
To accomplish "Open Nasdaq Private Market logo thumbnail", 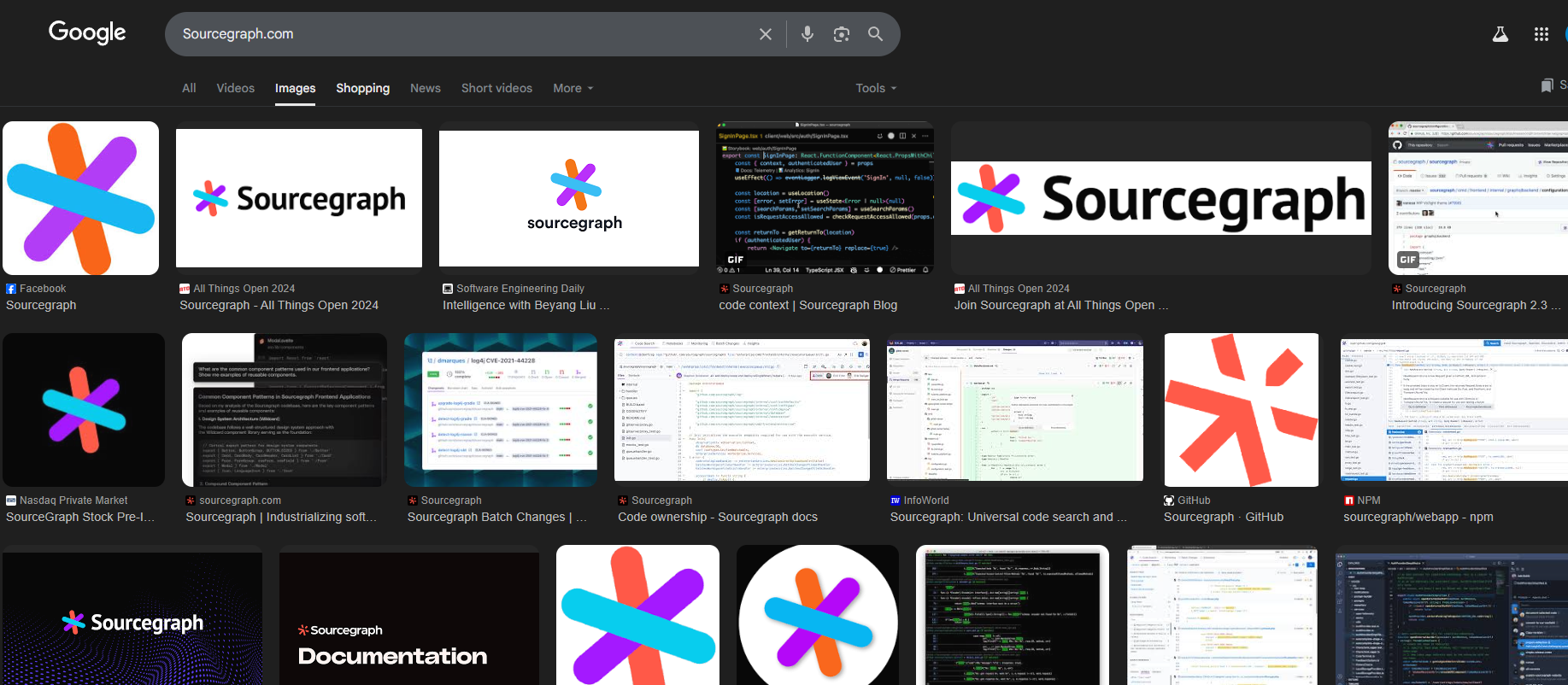I will 84,410.
